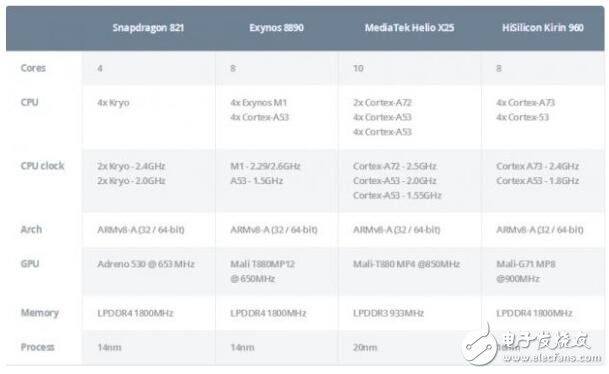The width and height of the screenshot is (609, 374).
Task: Click the www.elecfans.com watermark text
Action: tap(552, 358)
